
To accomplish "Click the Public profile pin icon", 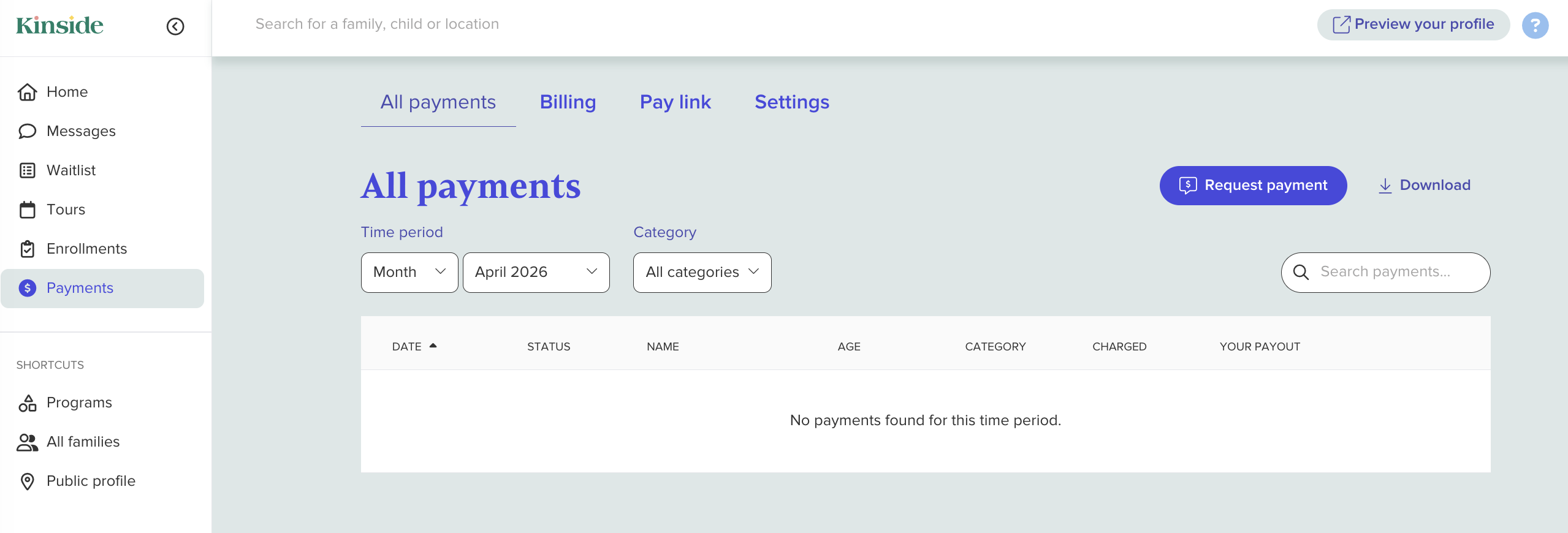I will (27, 481).
